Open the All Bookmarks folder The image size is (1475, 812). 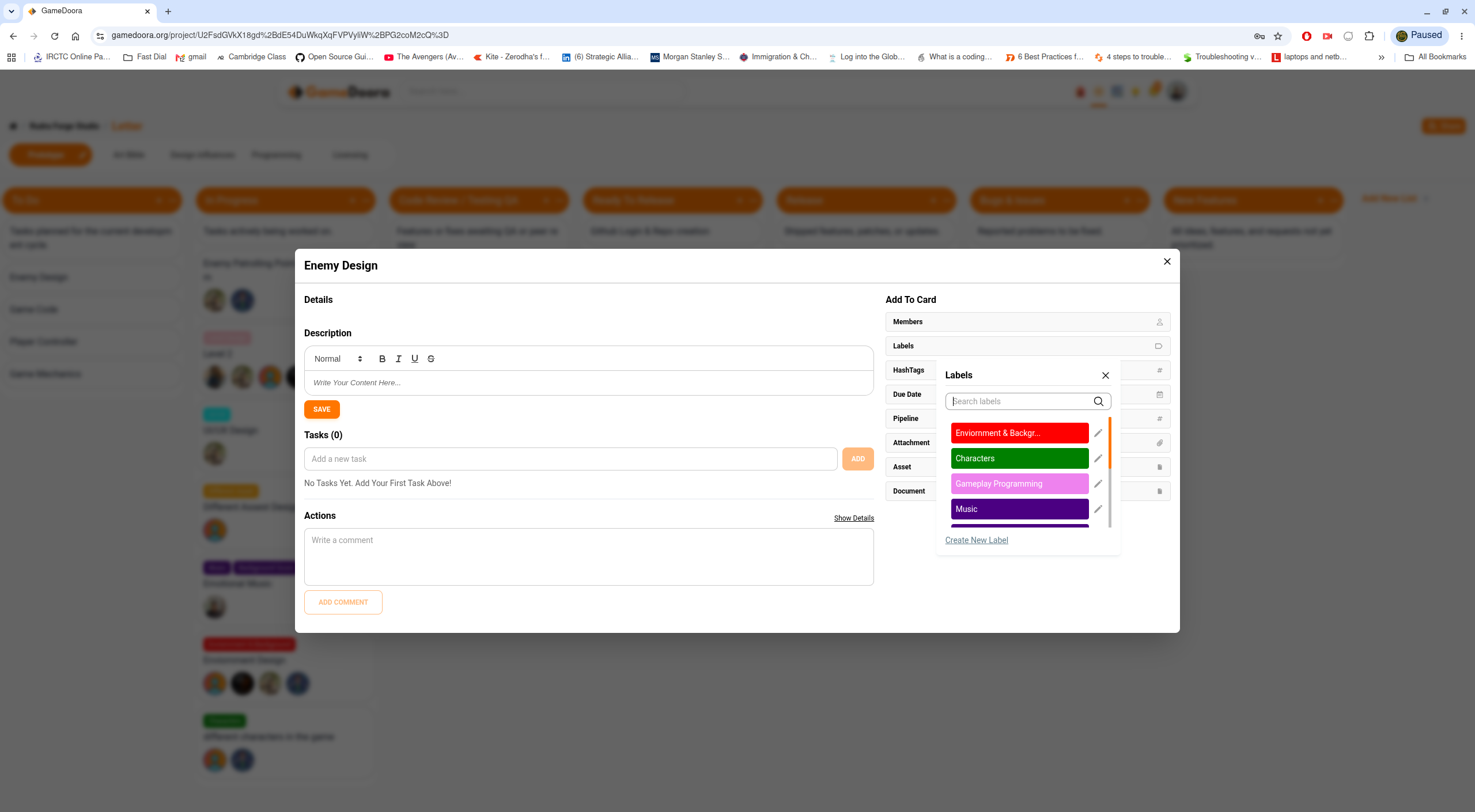(1435, 57)
